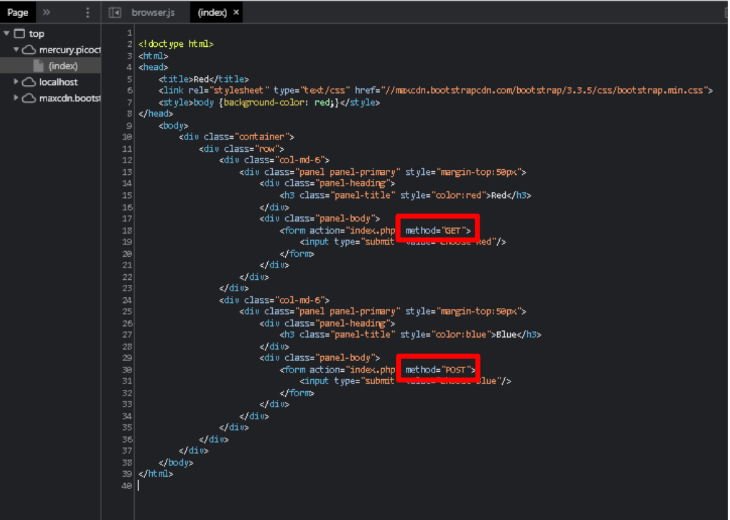730x520 pixels.
Task: Click line number 18 in the gutter
Action: (128, 230)
